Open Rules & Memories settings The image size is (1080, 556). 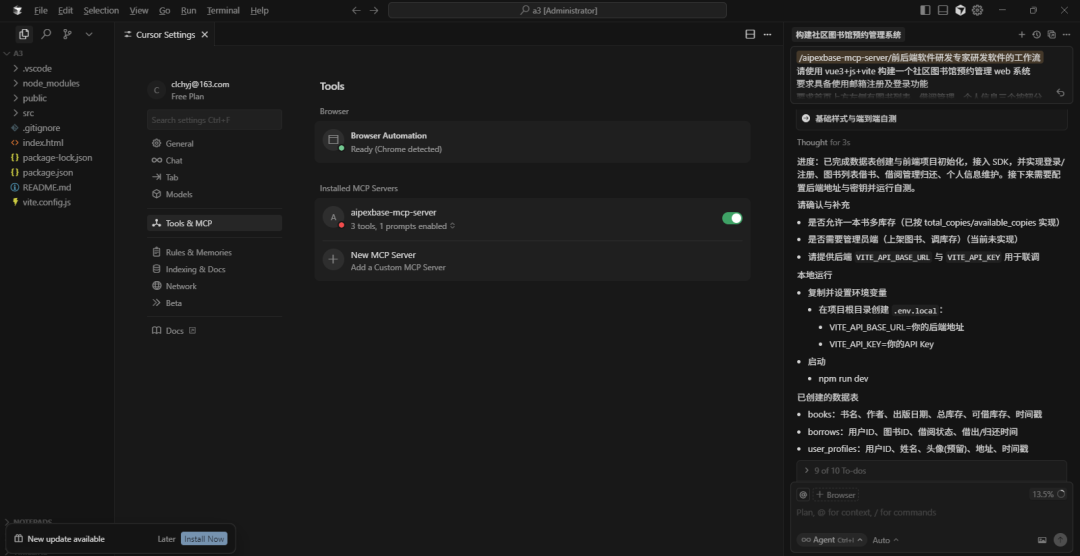pyautogui.click(x=214, y=252)
